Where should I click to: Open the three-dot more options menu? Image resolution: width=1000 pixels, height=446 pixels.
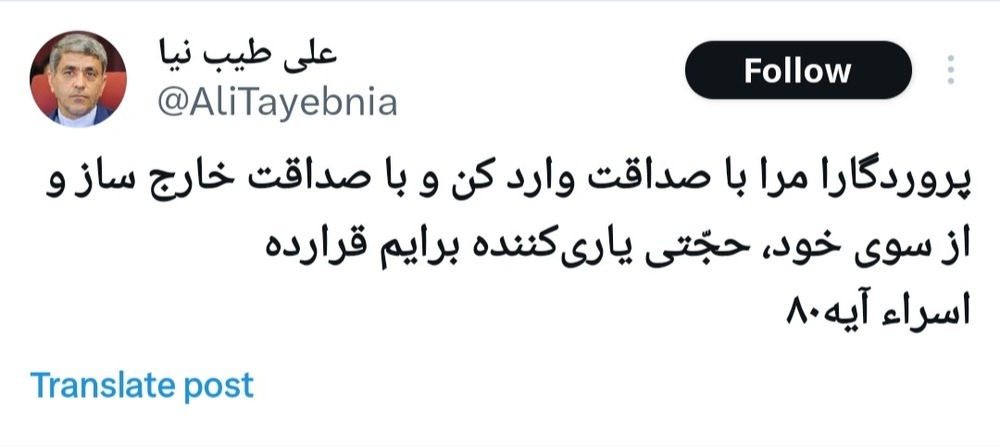[950, 70]
